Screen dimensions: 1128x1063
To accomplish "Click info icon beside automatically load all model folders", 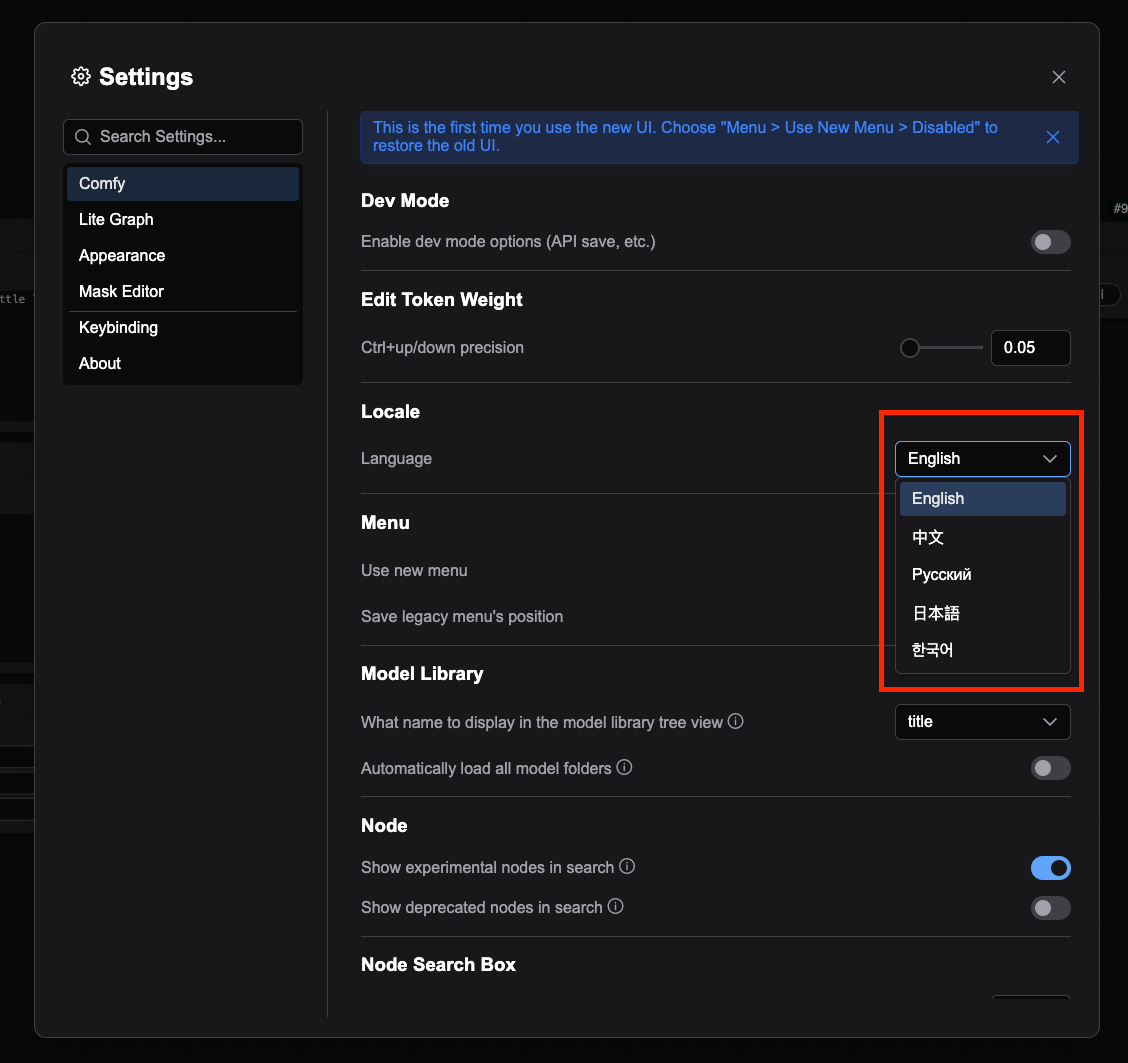I will point(624,767).
